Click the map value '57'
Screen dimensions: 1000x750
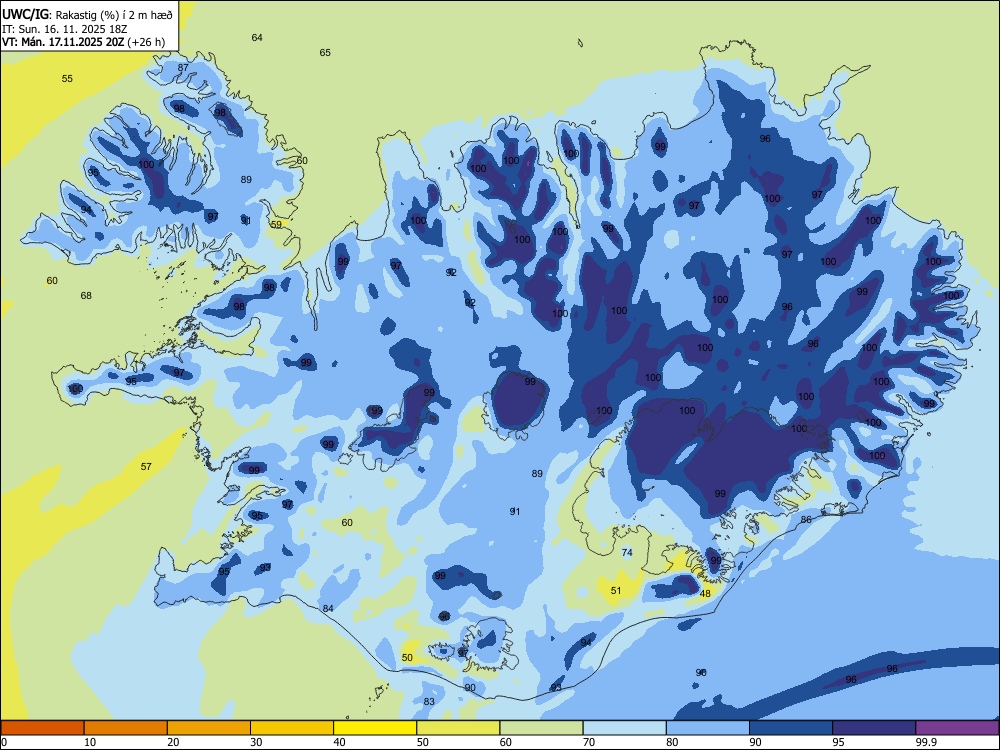[146, 467]
